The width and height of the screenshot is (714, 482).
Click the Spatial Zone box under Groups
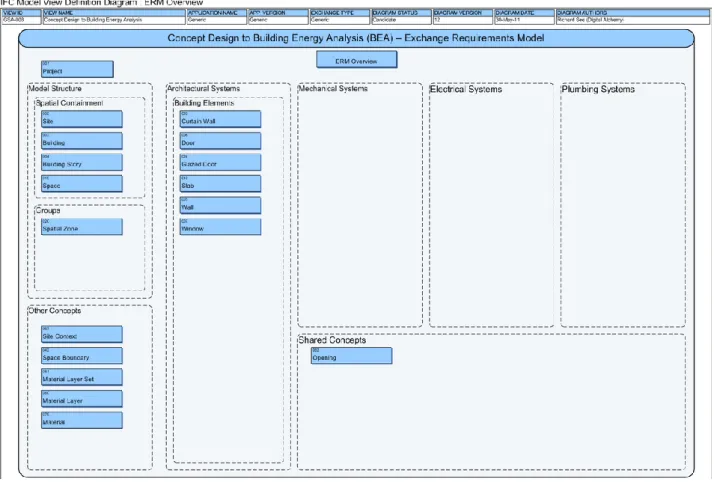tap(82, 227)
